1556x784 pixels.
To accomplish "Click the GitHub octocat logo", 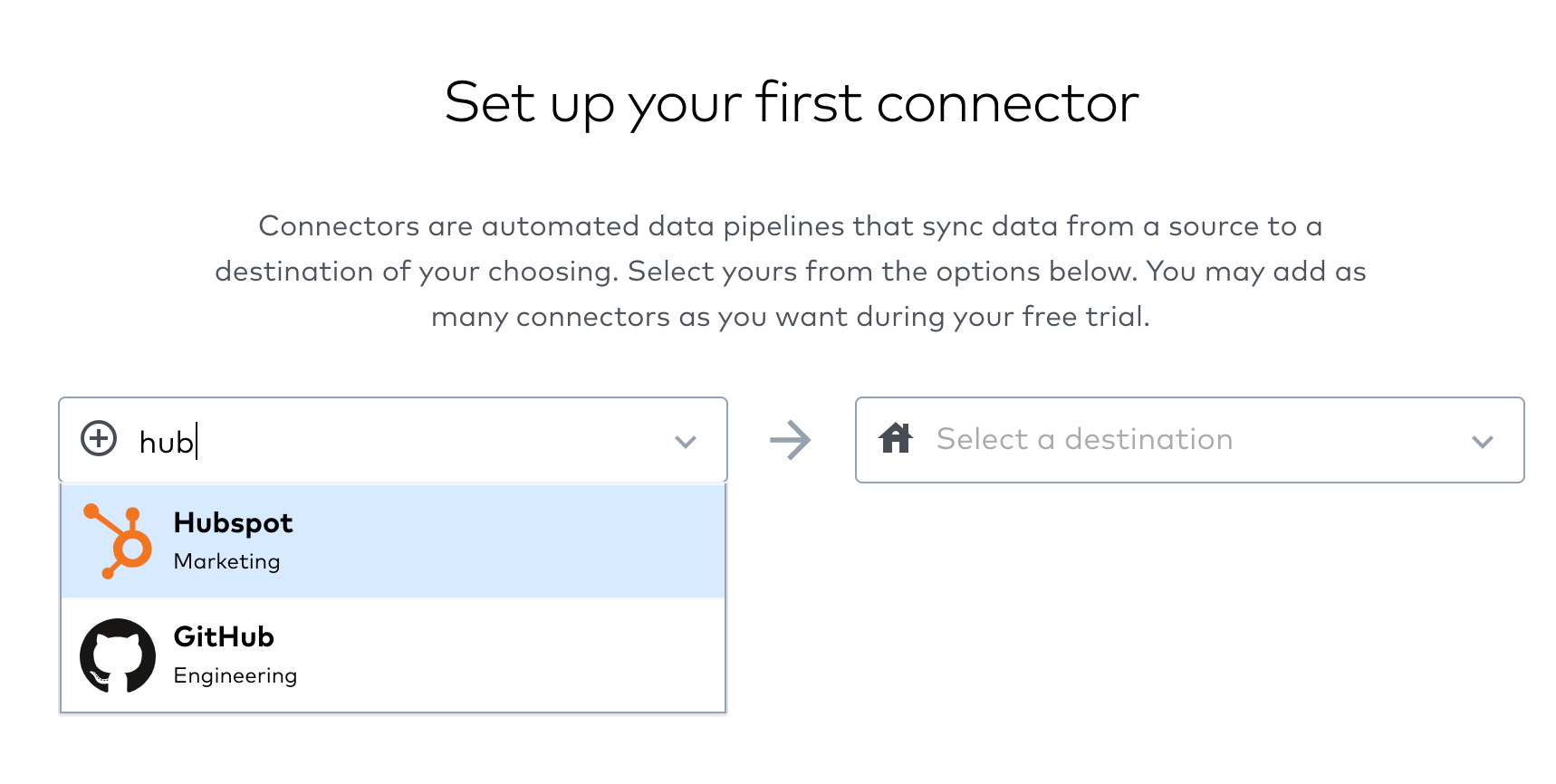I will pos(118,655).
